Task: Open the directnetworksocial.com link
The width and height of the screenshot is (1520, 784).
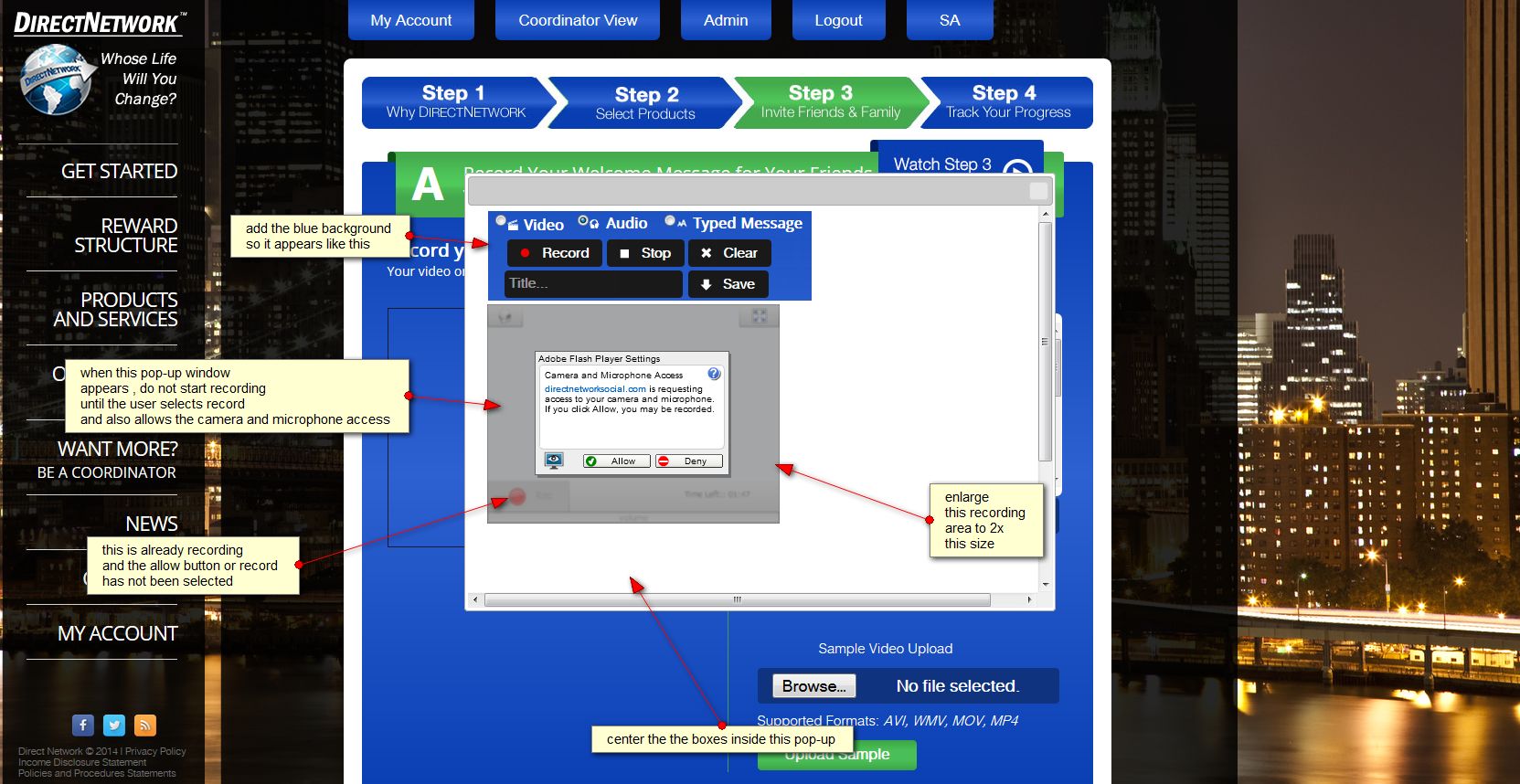Action: point(595,389)
